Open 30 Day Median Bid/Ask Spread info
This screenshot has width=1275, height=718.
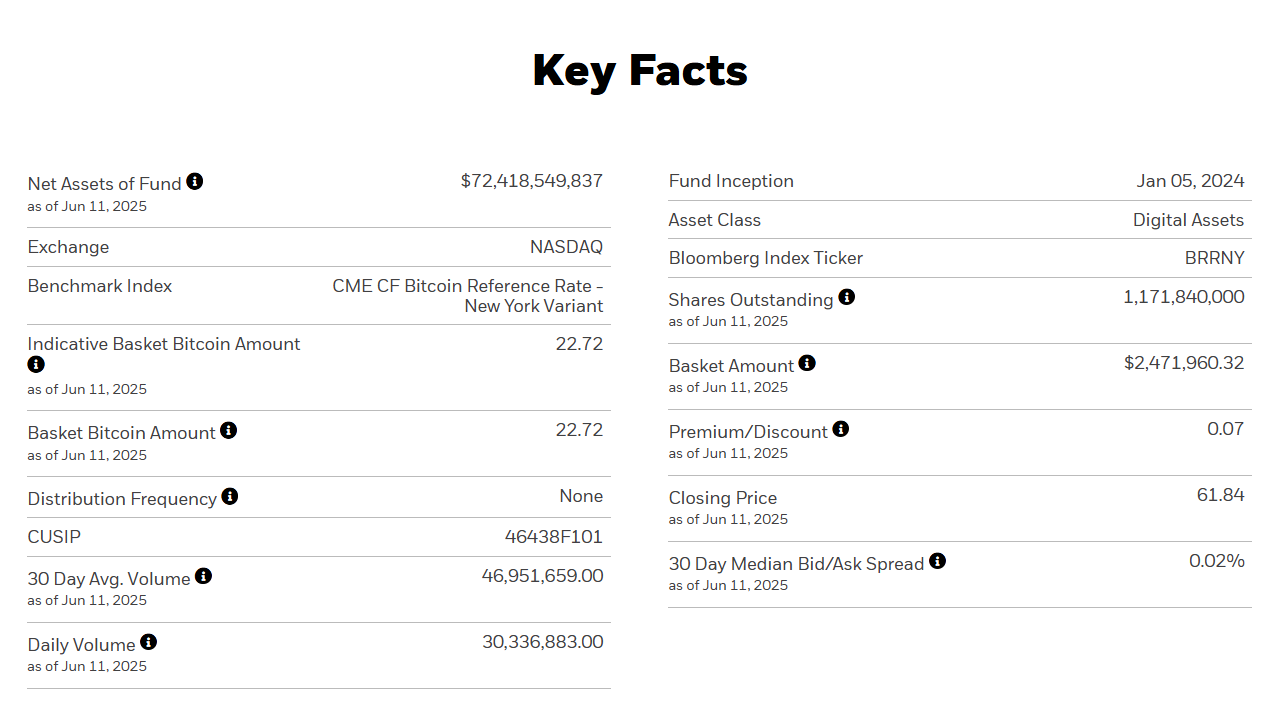(x=937, y=562)
